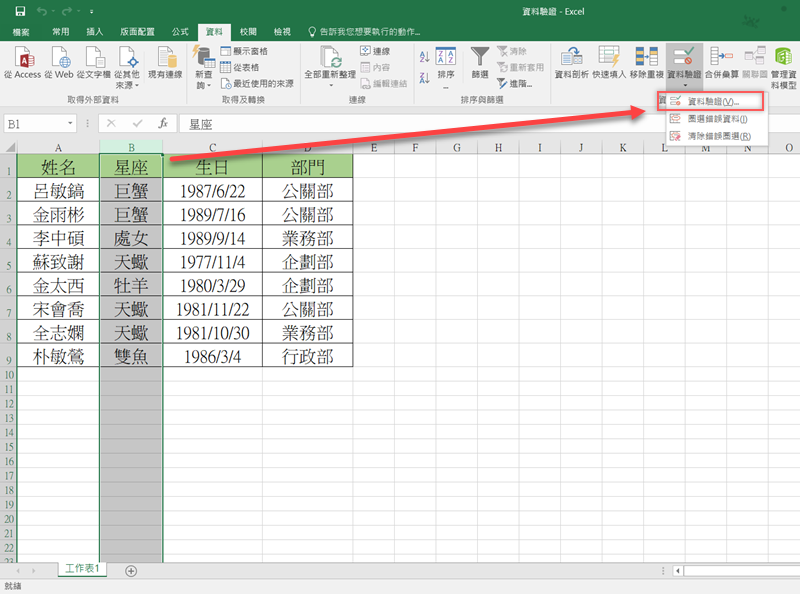Switch to the 公式 ribbon tab
800x594 pixels.
[180, 32]
